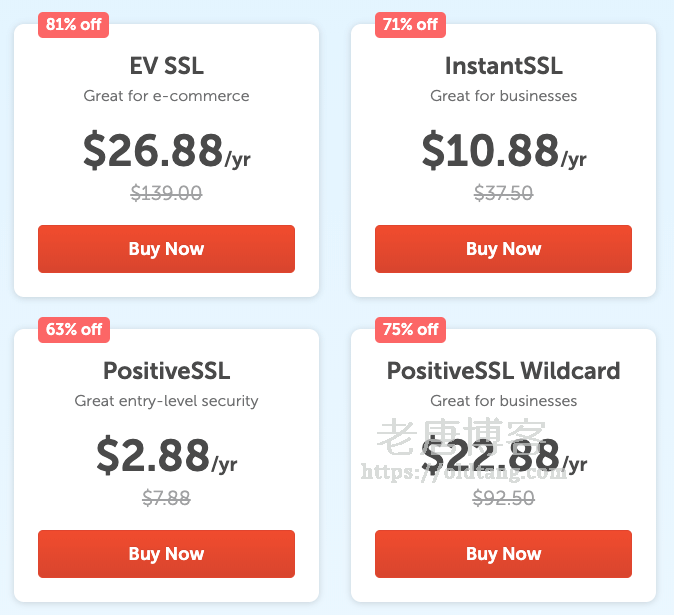Select the $2.88/yr price text
Image resolution: width=674 pixels, height=615 pixels.
click(x=166, y=456)
